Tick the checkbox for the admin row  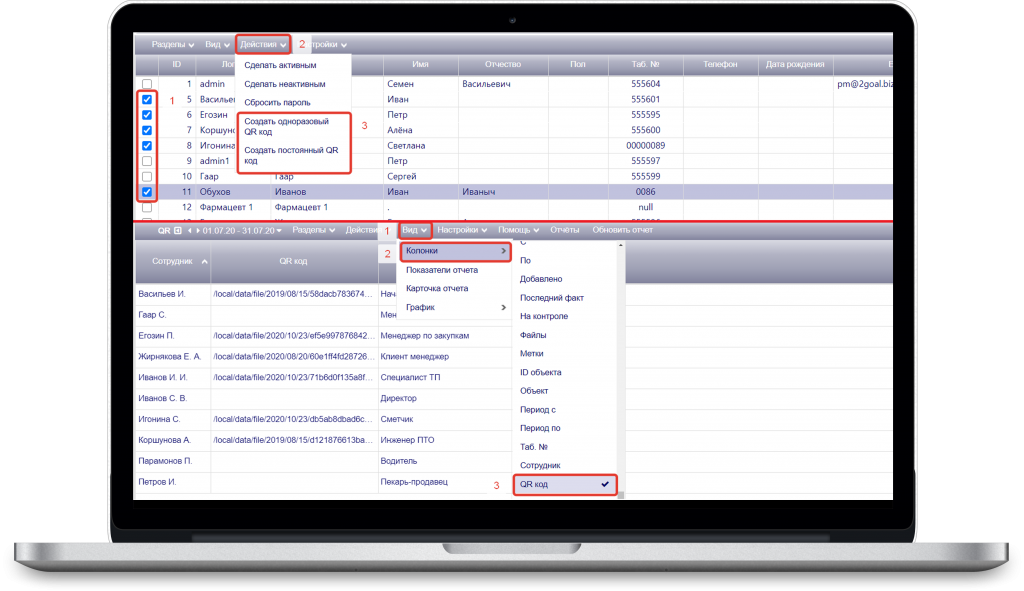coord(147,84)
